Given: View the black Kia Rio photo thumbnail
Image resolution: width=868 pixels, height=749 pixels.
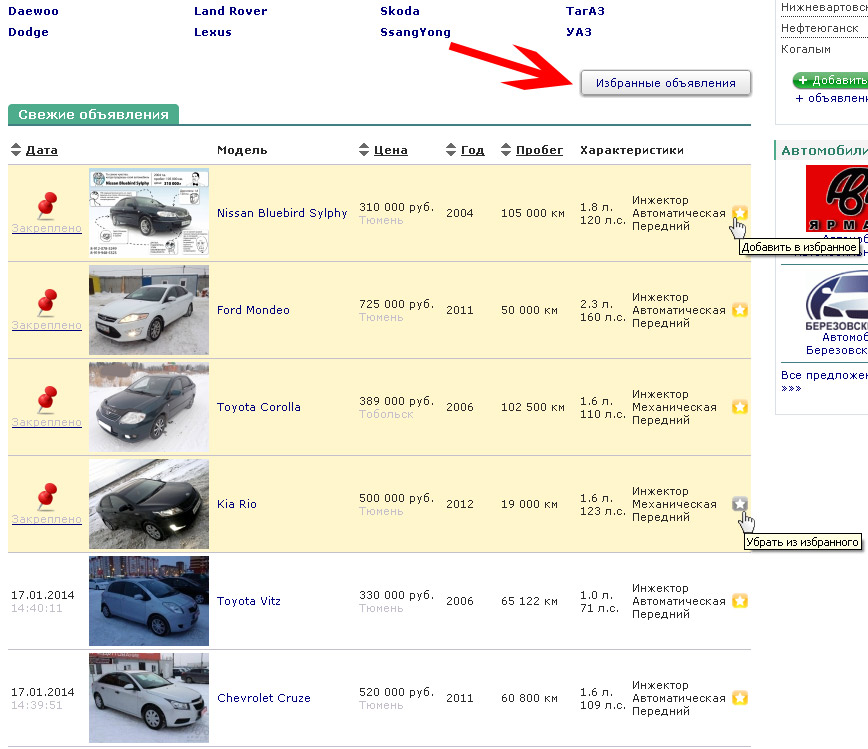Looking at the screenshot, I should click(149, 504).
